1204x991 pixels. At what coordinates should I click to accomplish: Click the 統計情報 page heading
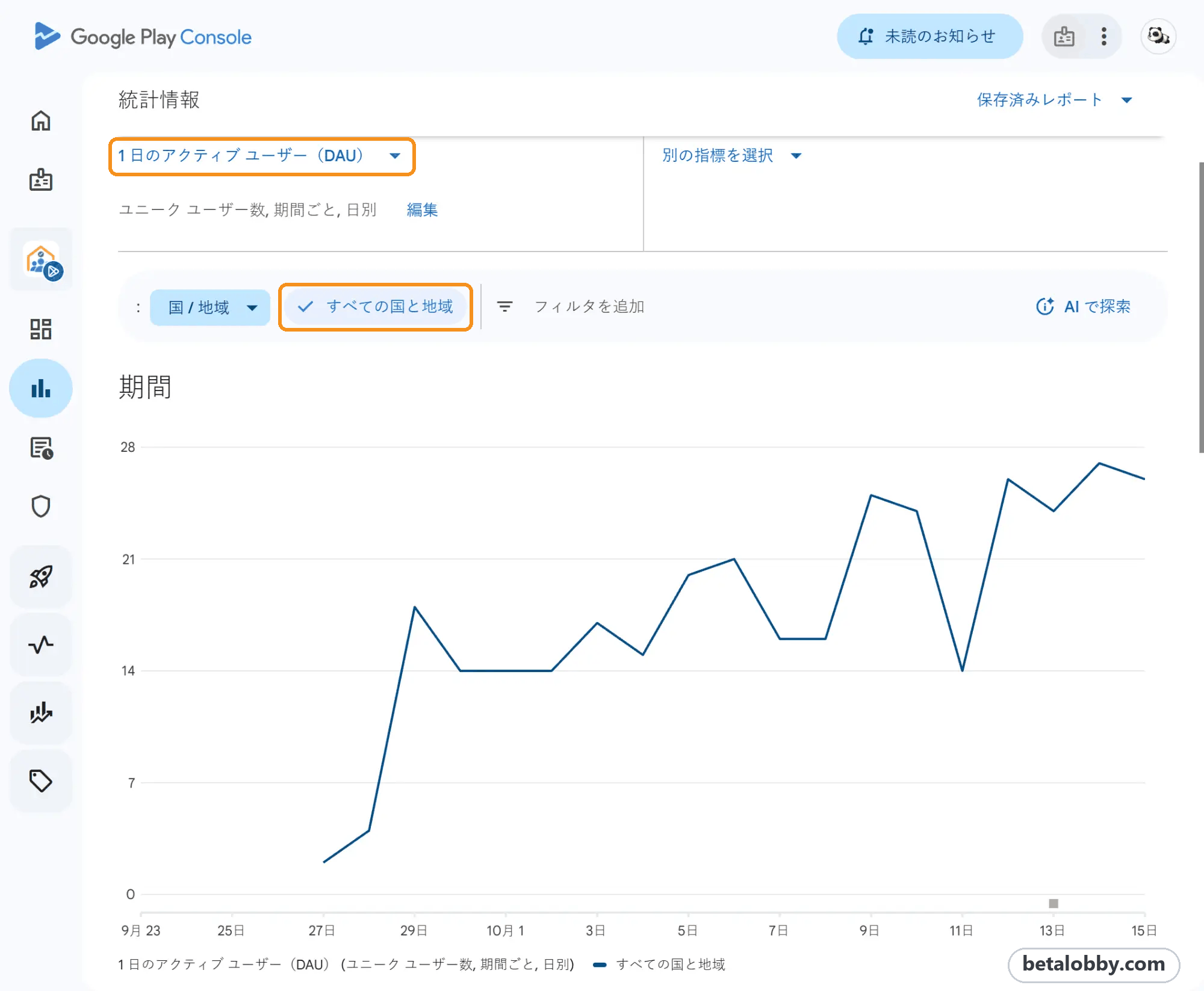(x=159, y=100)
